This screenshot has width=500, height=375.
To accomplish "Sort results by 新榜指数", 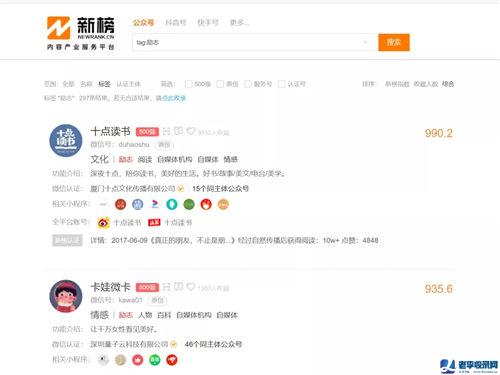I will [x=397, y=84].
